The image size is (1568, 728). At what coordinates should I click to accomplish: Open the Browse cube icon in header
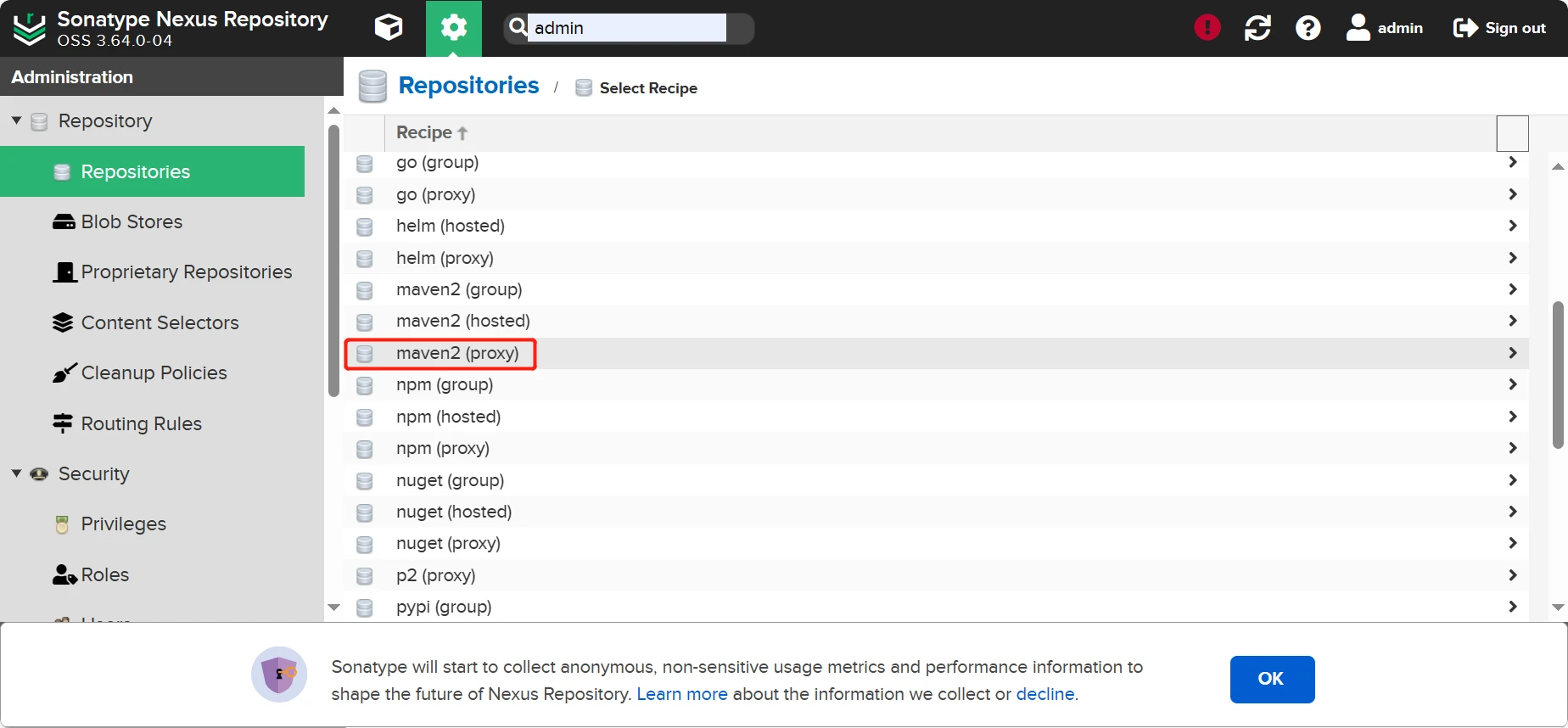pos(389,28)
